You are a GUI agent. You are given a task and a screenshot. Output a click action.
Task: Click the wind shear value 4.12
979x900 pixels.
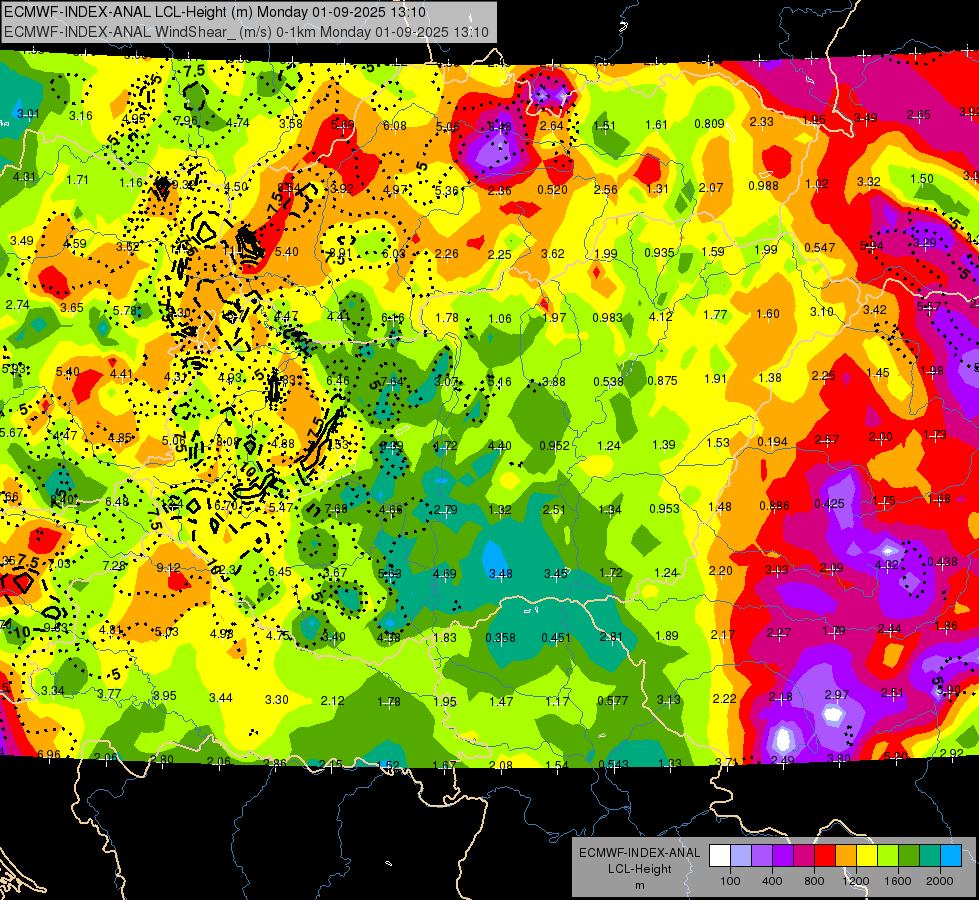pyautogui.click(x=661, y=317)
